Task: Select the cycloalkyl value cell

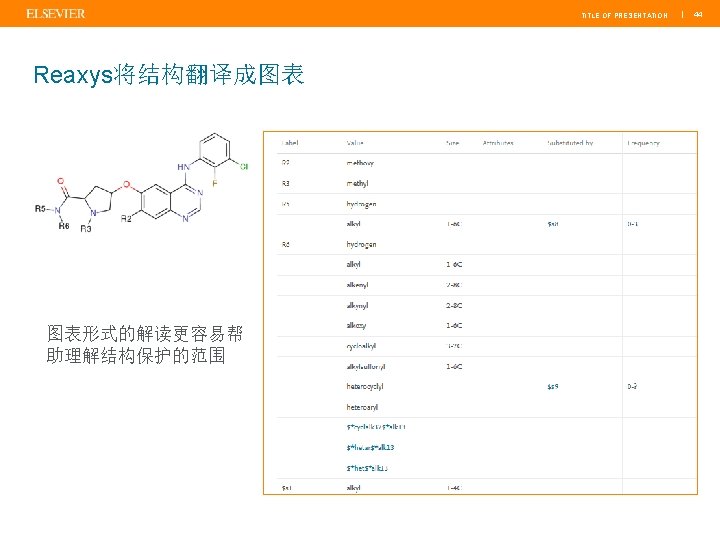Action: point(361,346)
